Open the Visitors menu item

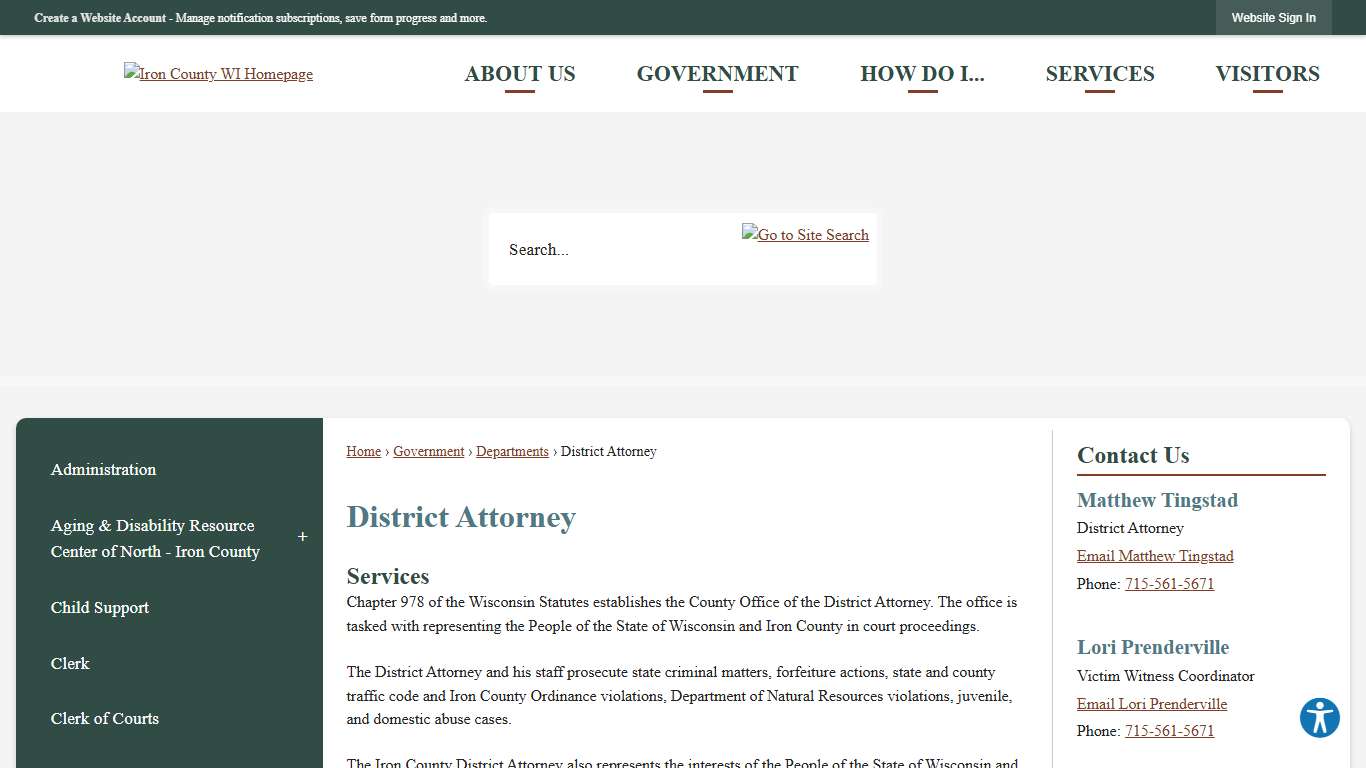[x=1267, y=73]
